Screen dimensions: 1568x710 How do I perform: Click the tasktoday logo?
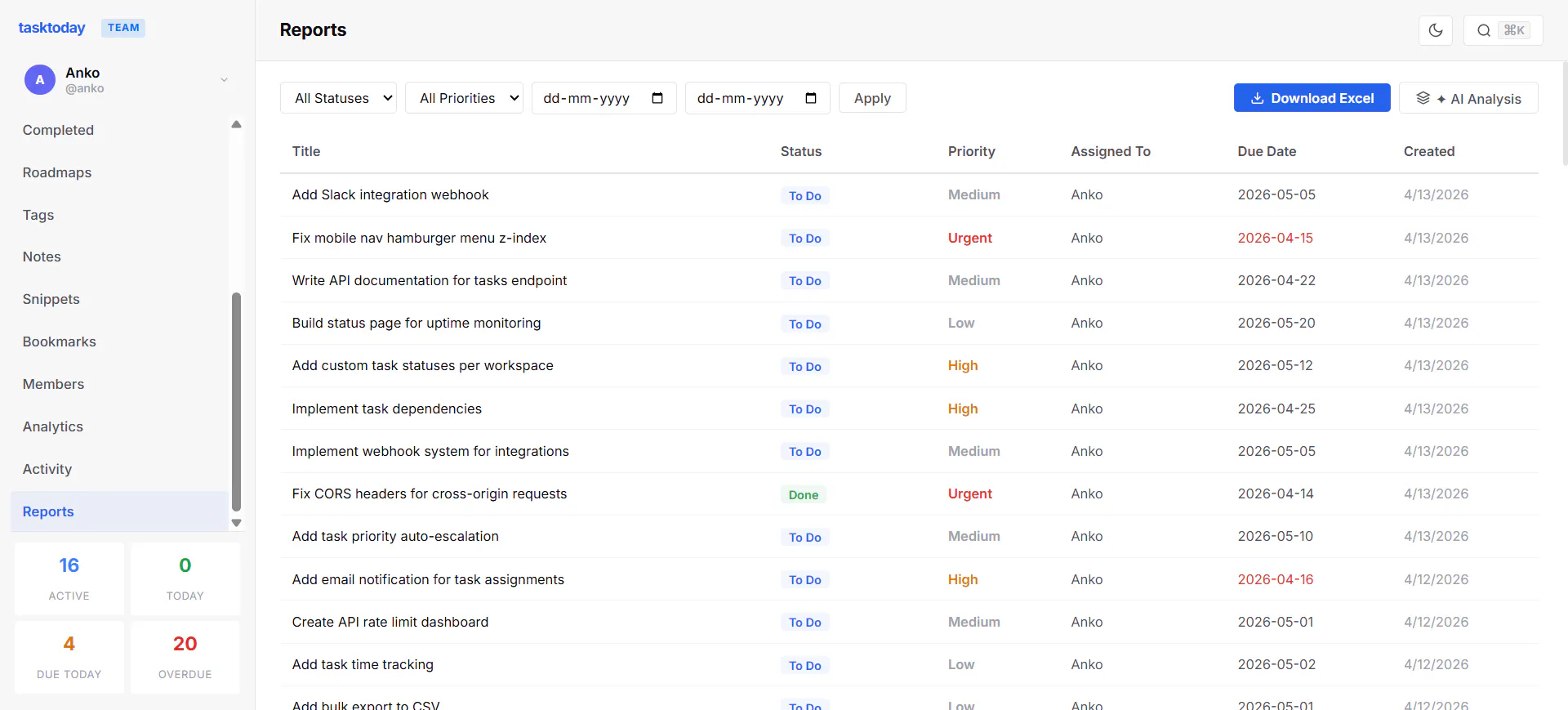51,28
